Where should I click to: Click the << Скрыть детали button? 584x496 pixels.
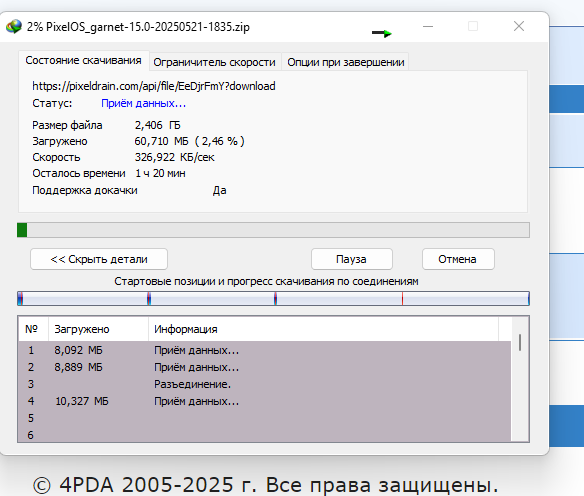pyautogui.click(x=99, y=259)
